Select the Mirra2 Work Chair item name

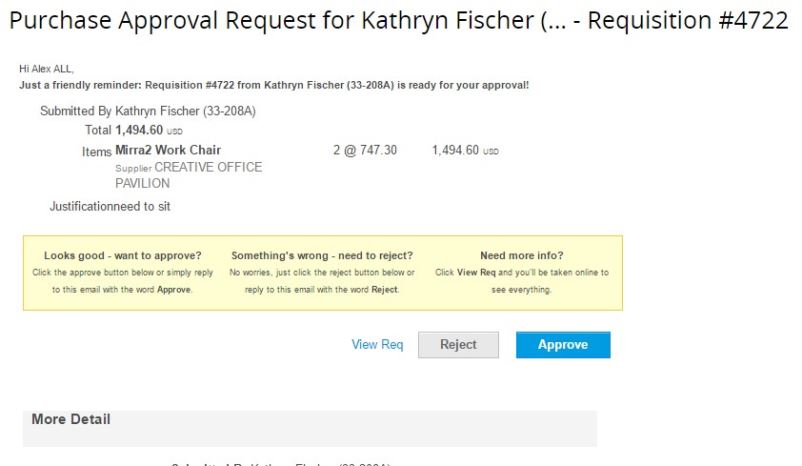[168, 150]
